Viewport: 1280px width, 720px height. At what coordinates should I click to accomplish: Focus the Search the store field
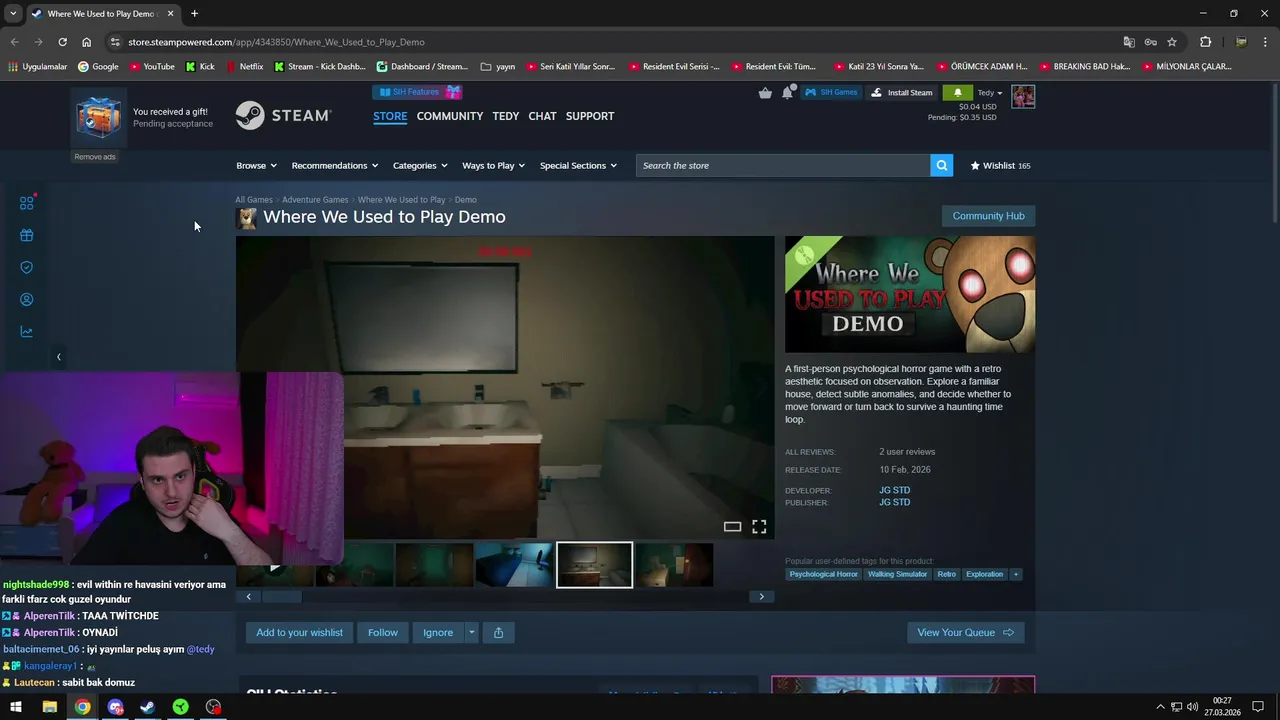coord(783,166)
